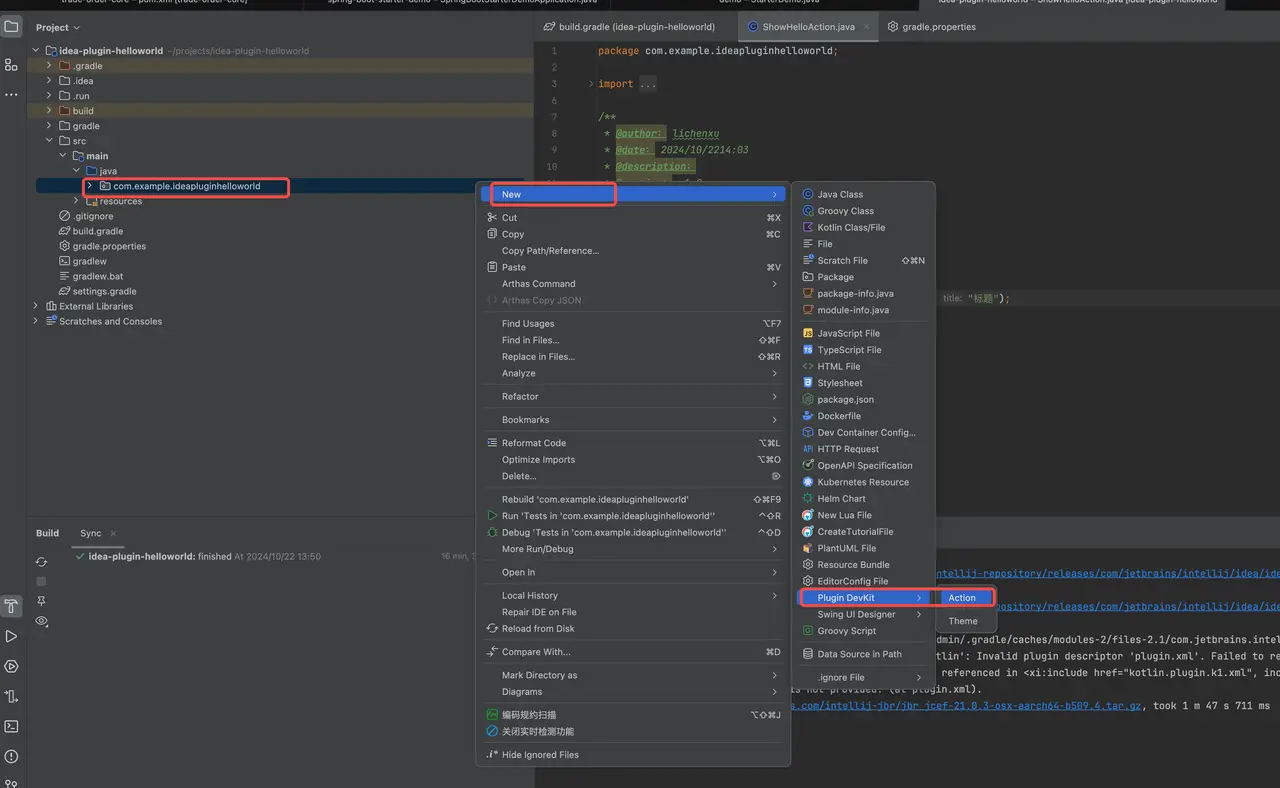Click the Dockerfile whale icon
Image resolution: width=1280 pixels, height=788 pixels.
pos(808,416)
